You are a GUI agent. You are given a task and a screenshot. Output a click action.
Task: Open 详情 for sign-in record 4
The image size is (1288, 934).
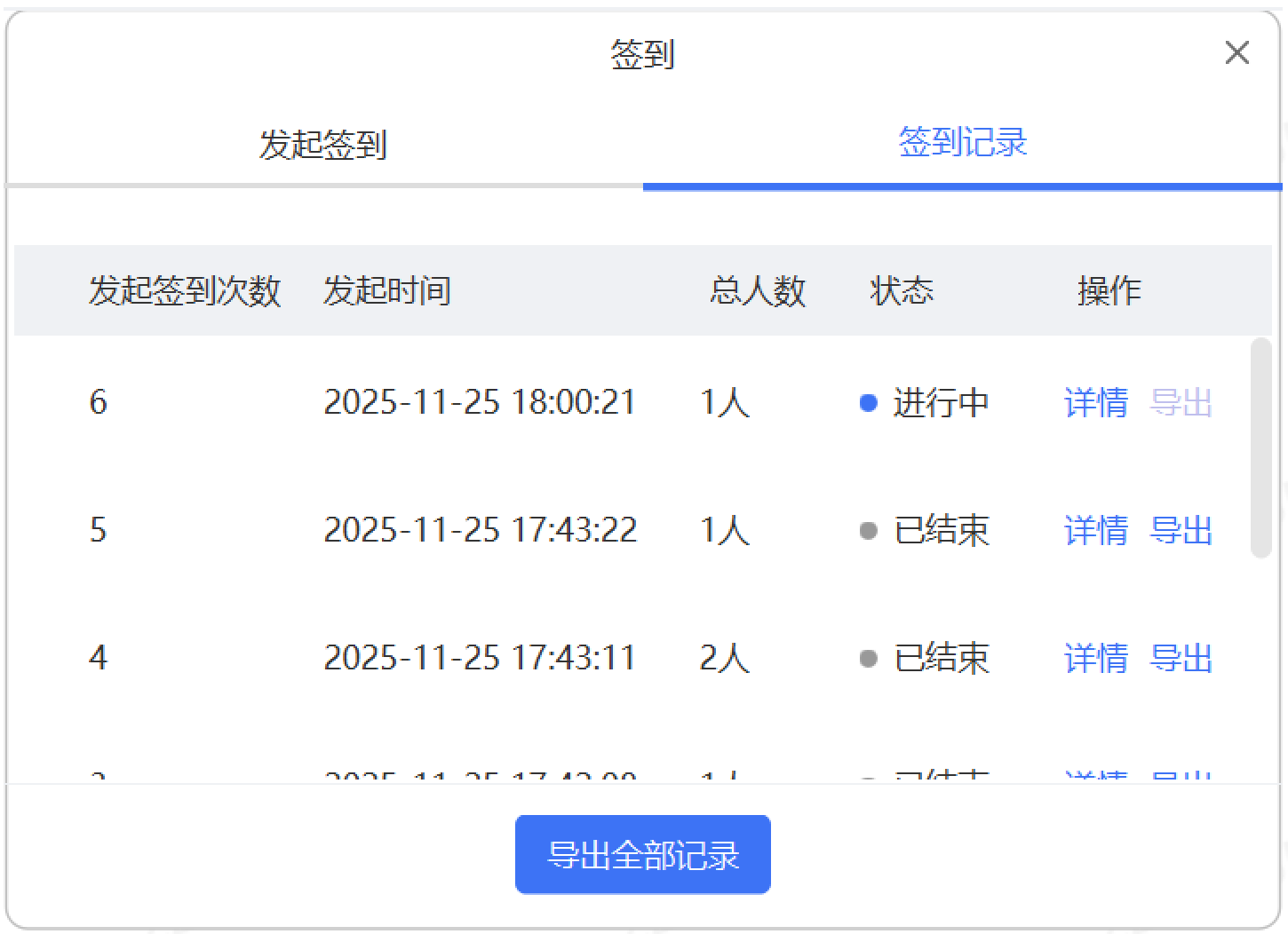click(1095, 659)
